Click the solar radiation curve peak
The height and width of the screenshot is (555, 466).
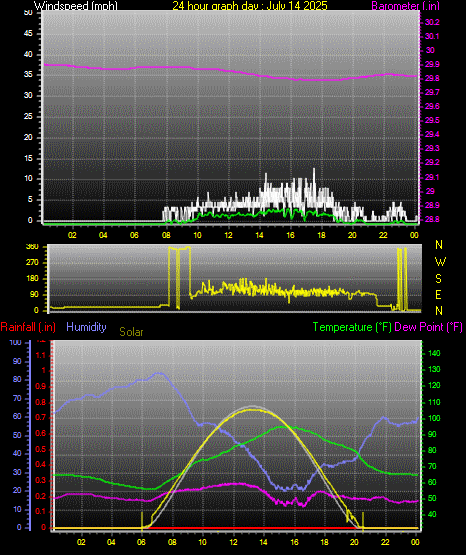(x=252, y=410)
